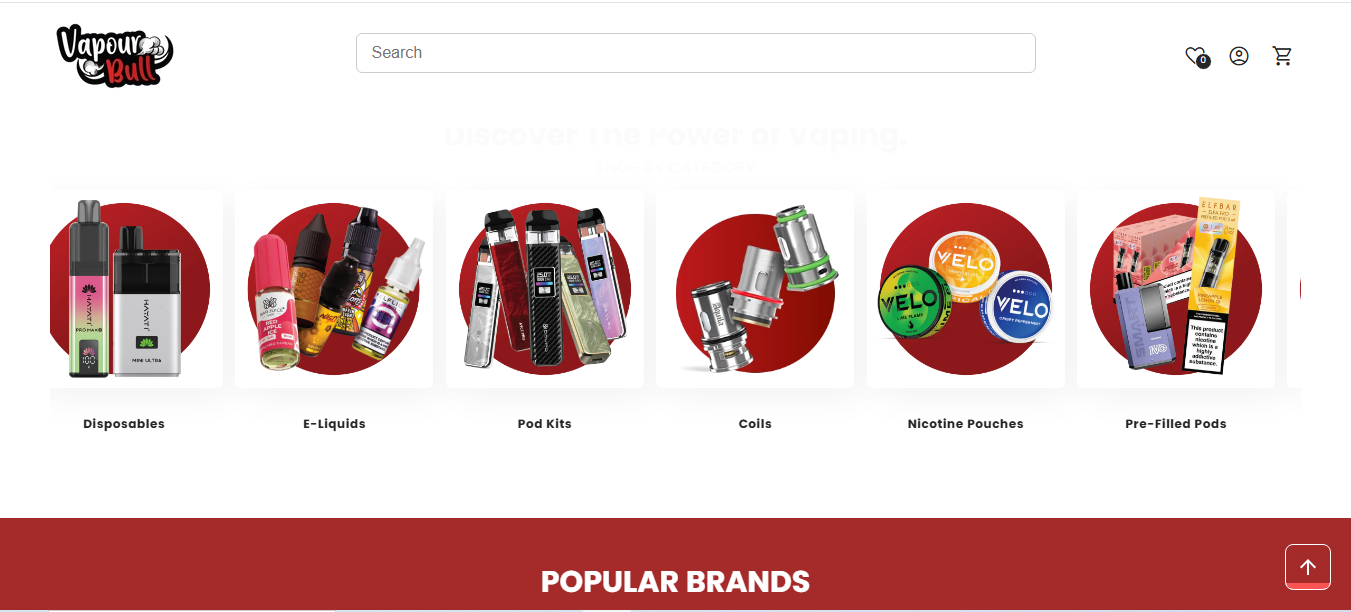This screenshot has height=612, width=1351.
Task: Click the Popular Brands heading
Action: 675,582
